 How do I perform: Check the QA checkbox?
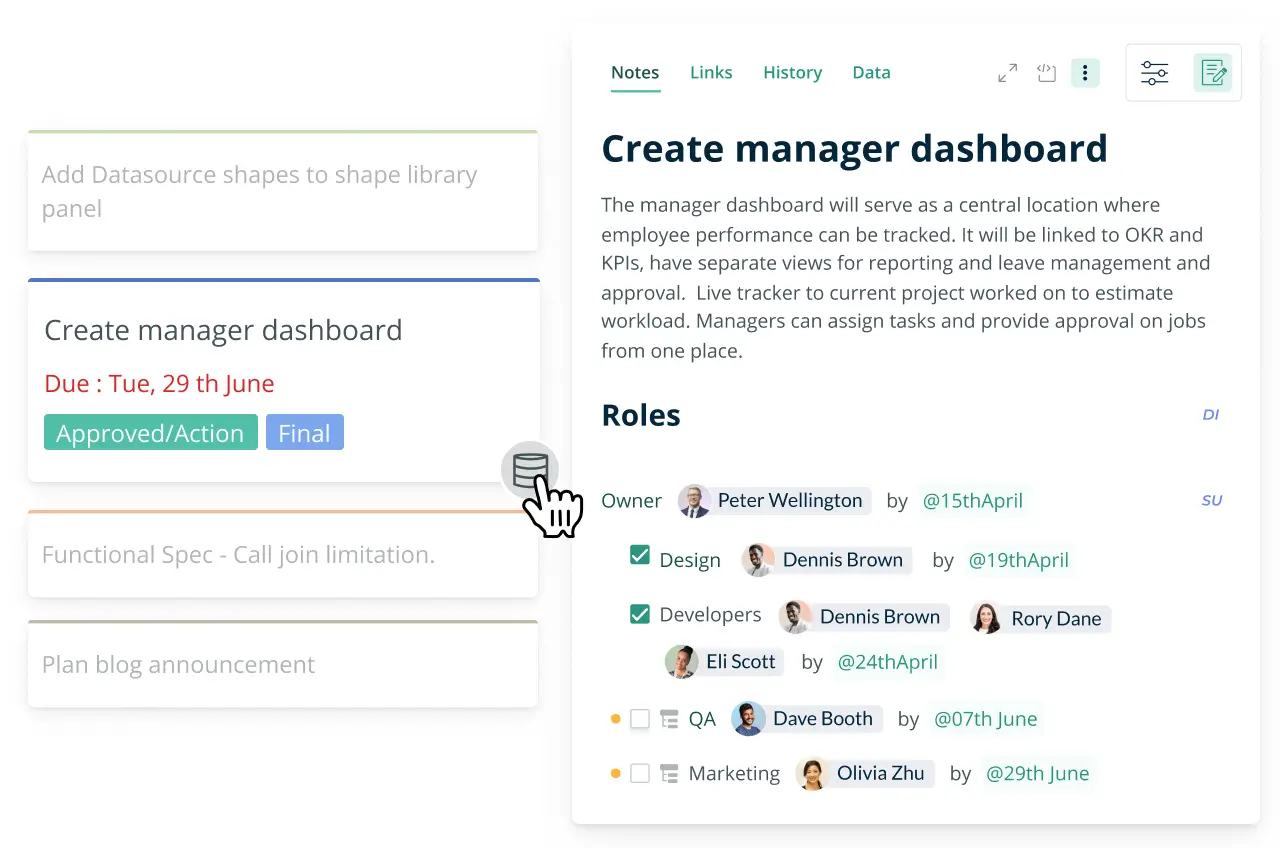tap(640, 719)
